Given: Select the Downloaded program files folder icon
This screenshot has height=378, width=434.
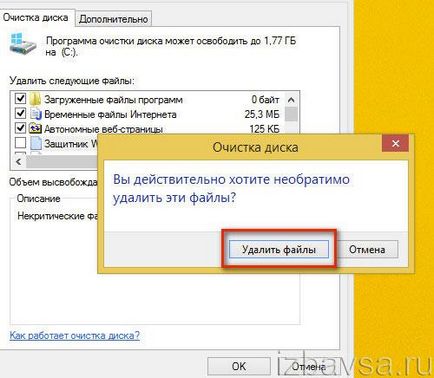Looking at the screenshot, I should [x=35, y=99].
